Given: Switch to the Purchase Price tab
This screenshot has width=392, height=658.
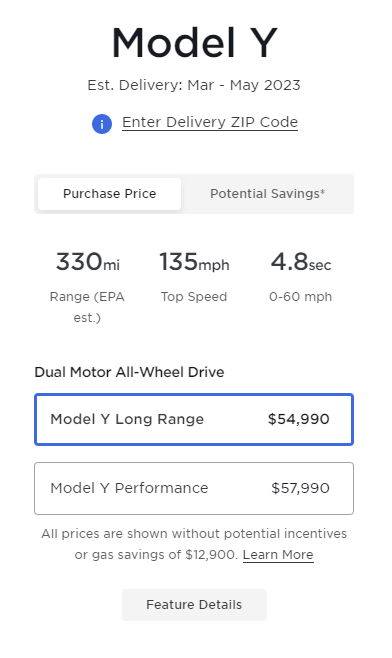Looking at the screenshot, I should tap(110, 194).
